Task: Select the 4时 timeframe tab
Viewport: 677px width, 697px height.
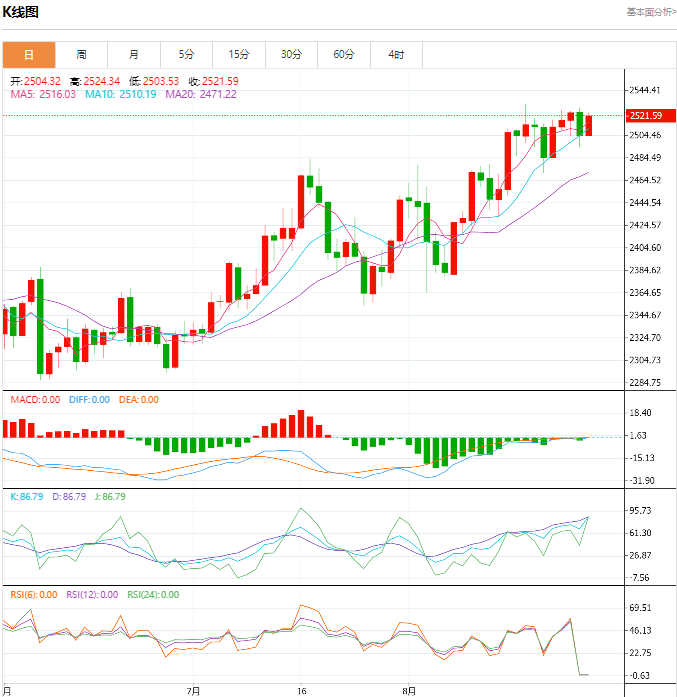Action: pos(396,54)
